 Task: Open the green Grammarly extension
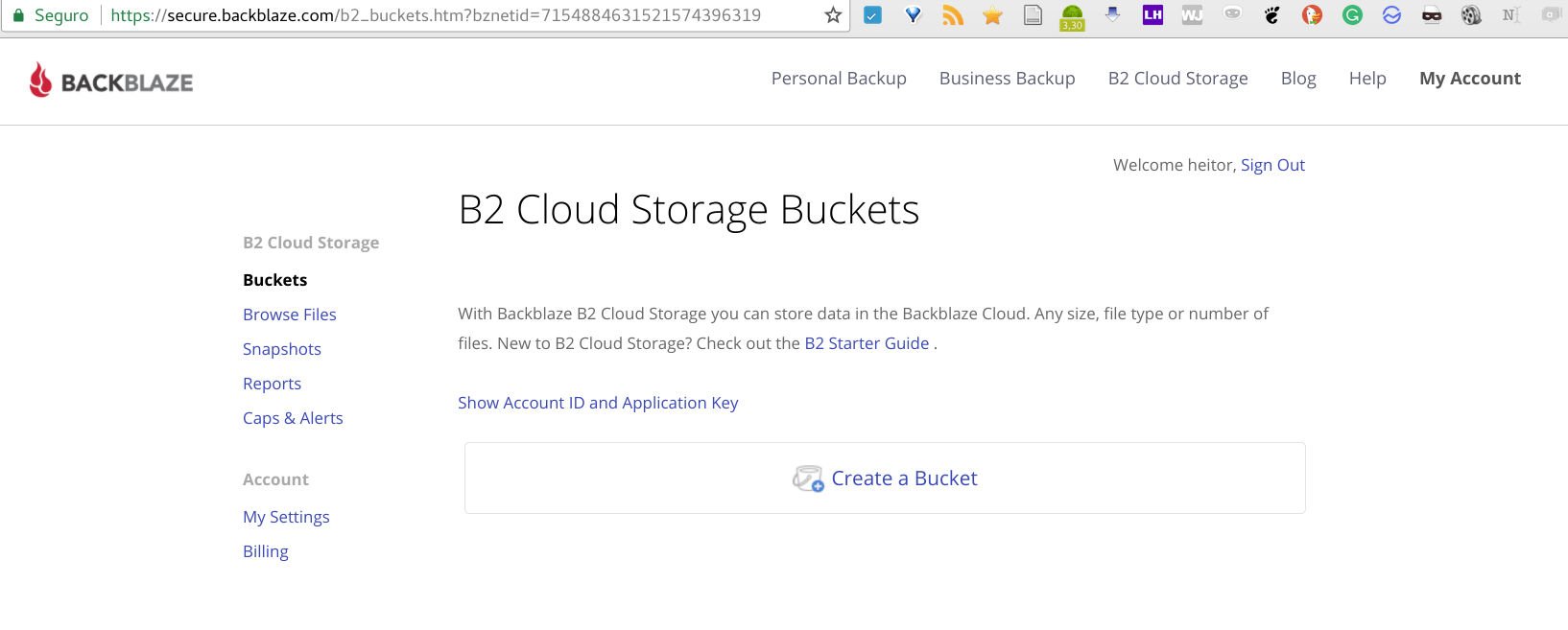coord(1352,15)
